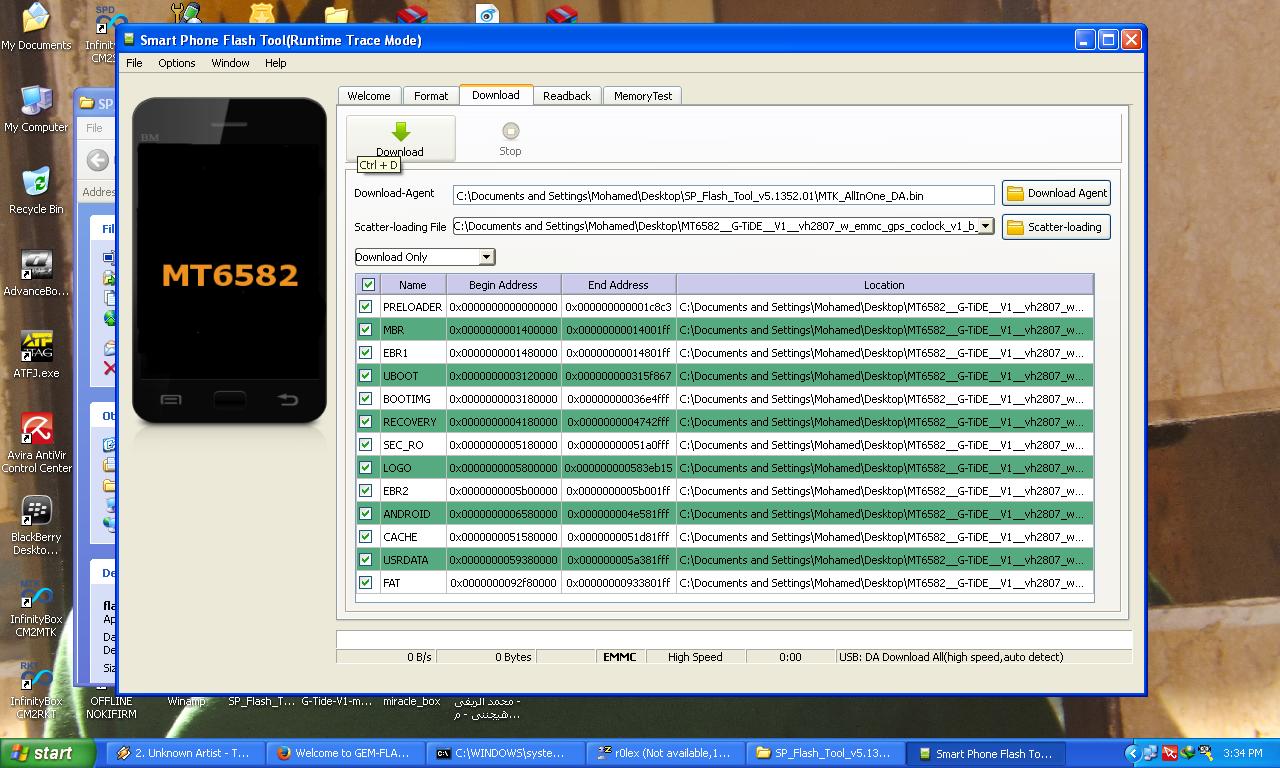Uncheck the USRDATA partition checkbox

pyautogui.click(x=366, y=560)
